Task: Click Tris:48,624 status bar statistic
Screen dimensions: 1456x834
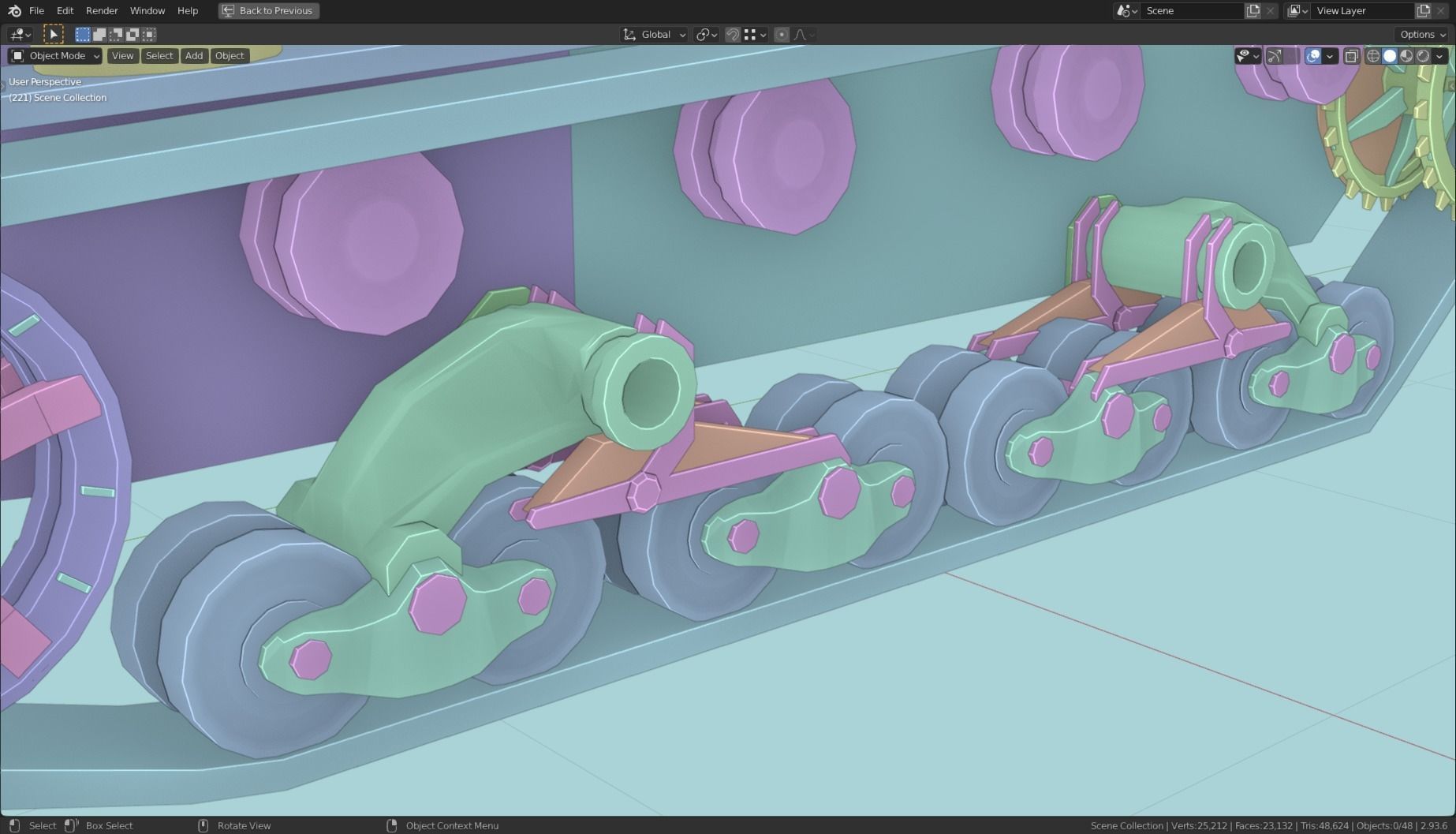Action: (1324, 825)
